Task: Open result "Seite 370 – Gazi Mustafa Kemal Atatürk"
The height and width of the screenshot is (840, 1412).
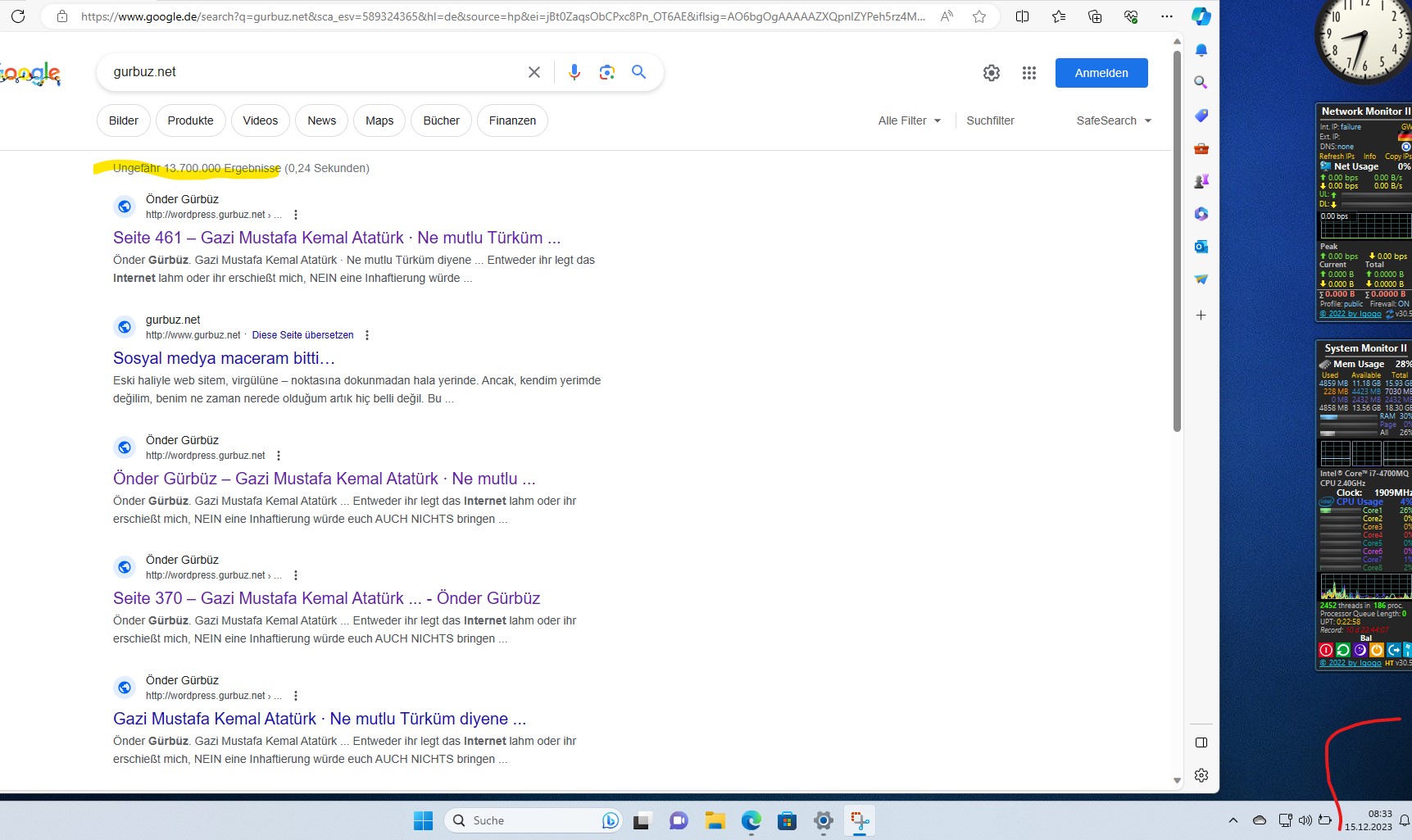Action: point(326,598)
